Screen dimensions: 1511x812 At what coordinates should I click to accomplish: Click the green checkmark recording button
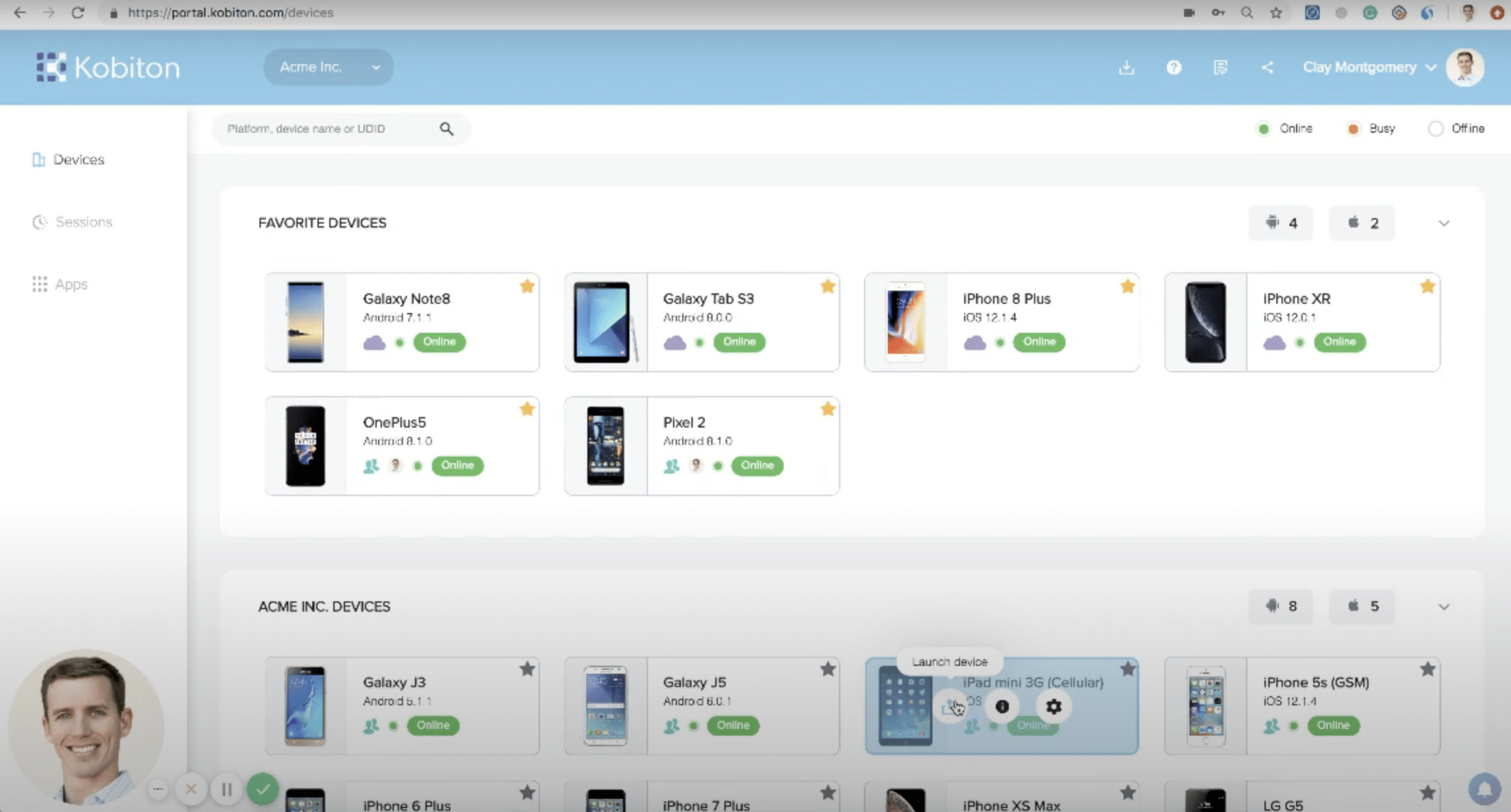click(263, 788)
